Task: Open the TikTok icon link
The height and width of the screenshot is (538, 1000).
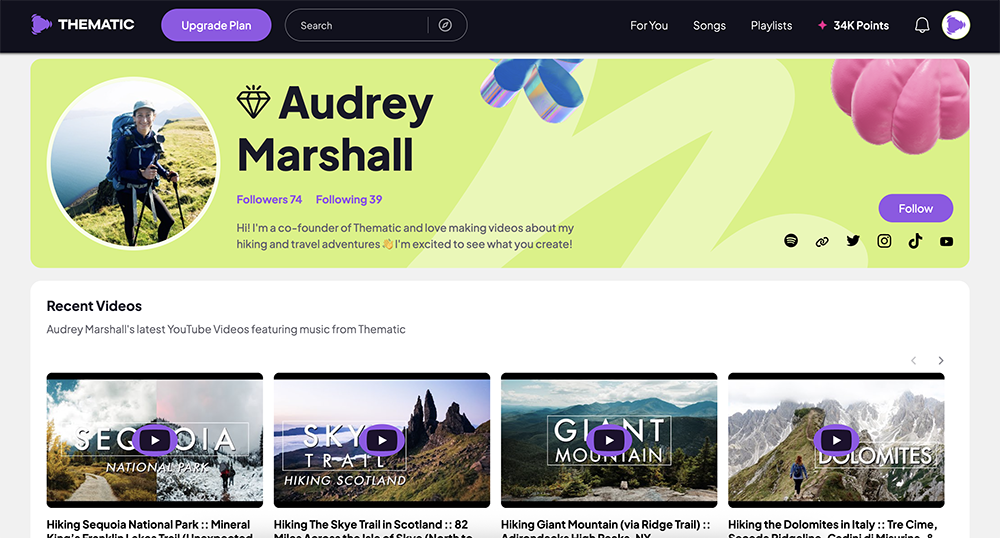Action: click(x=915, y=240)
